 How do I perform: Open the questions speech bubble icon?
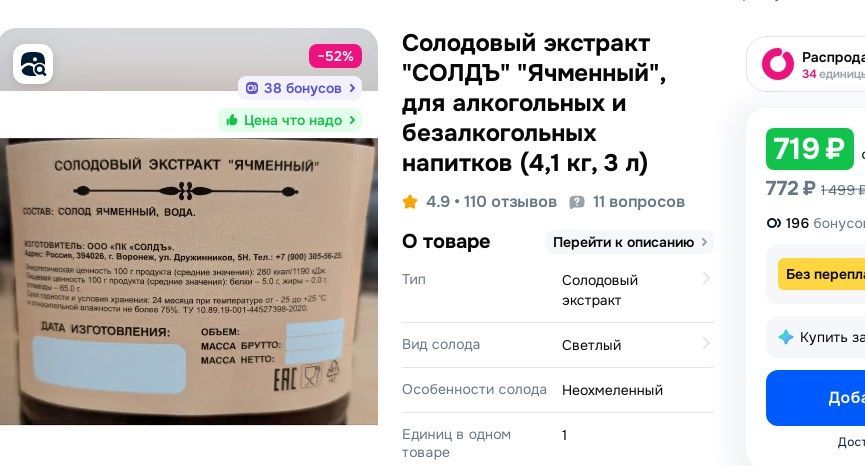[x=576, y=202]
